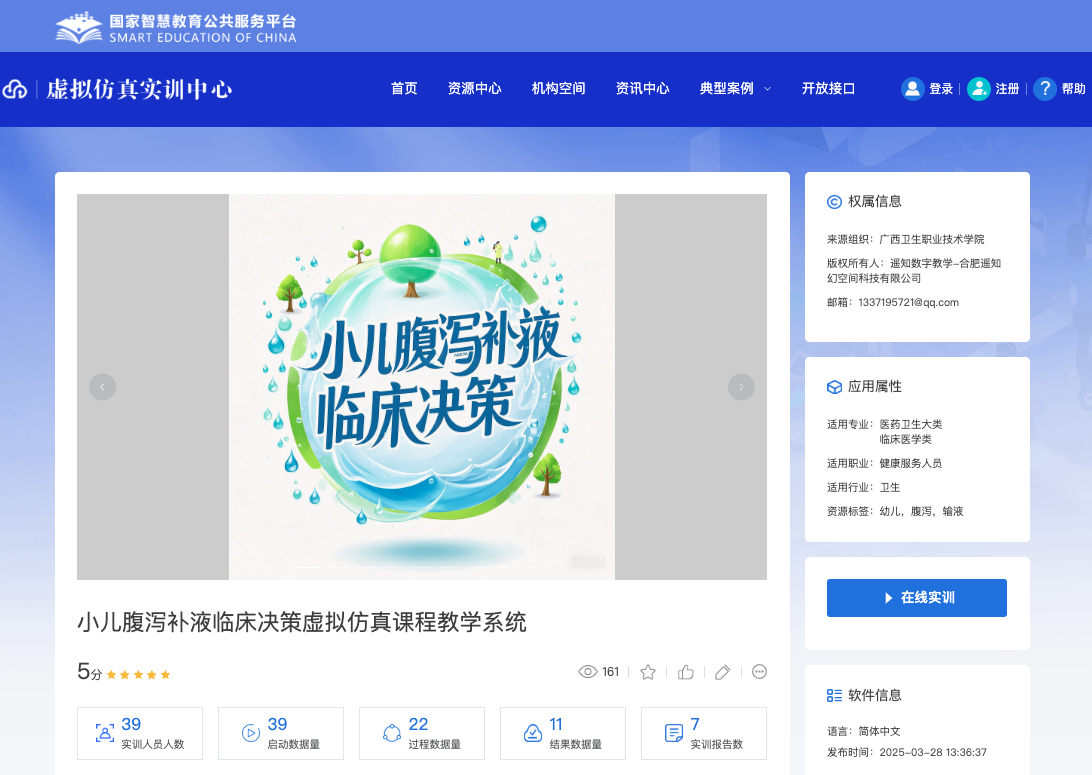Show the next carousel image
Screen dimensions: 1092x775
pyautogui.click(x=741, y=387)
